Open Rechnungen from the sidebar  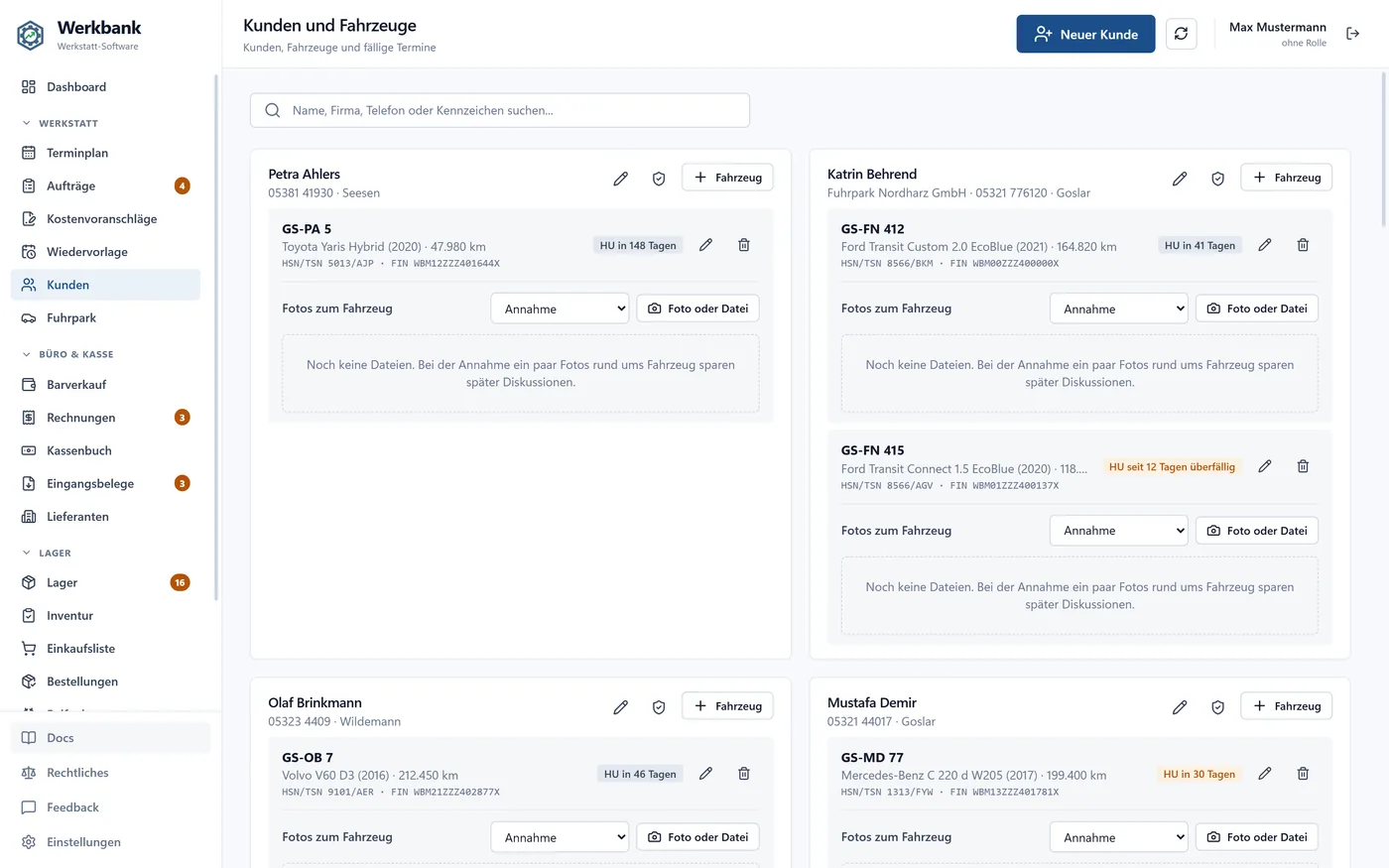(105, 418)
